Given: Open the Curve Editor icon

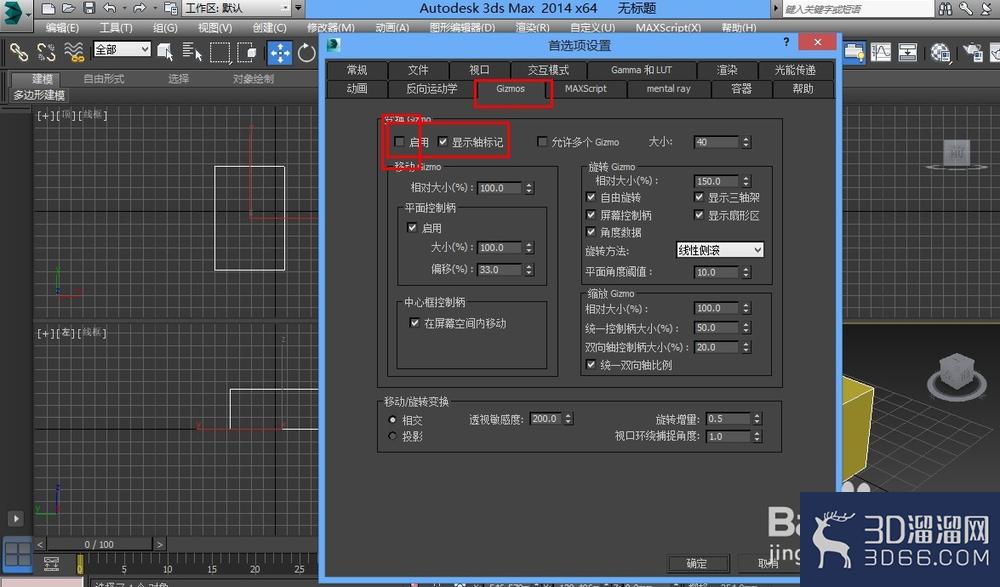Looking at the screenshot, I should pyautogui.click(x=881, y=52).
